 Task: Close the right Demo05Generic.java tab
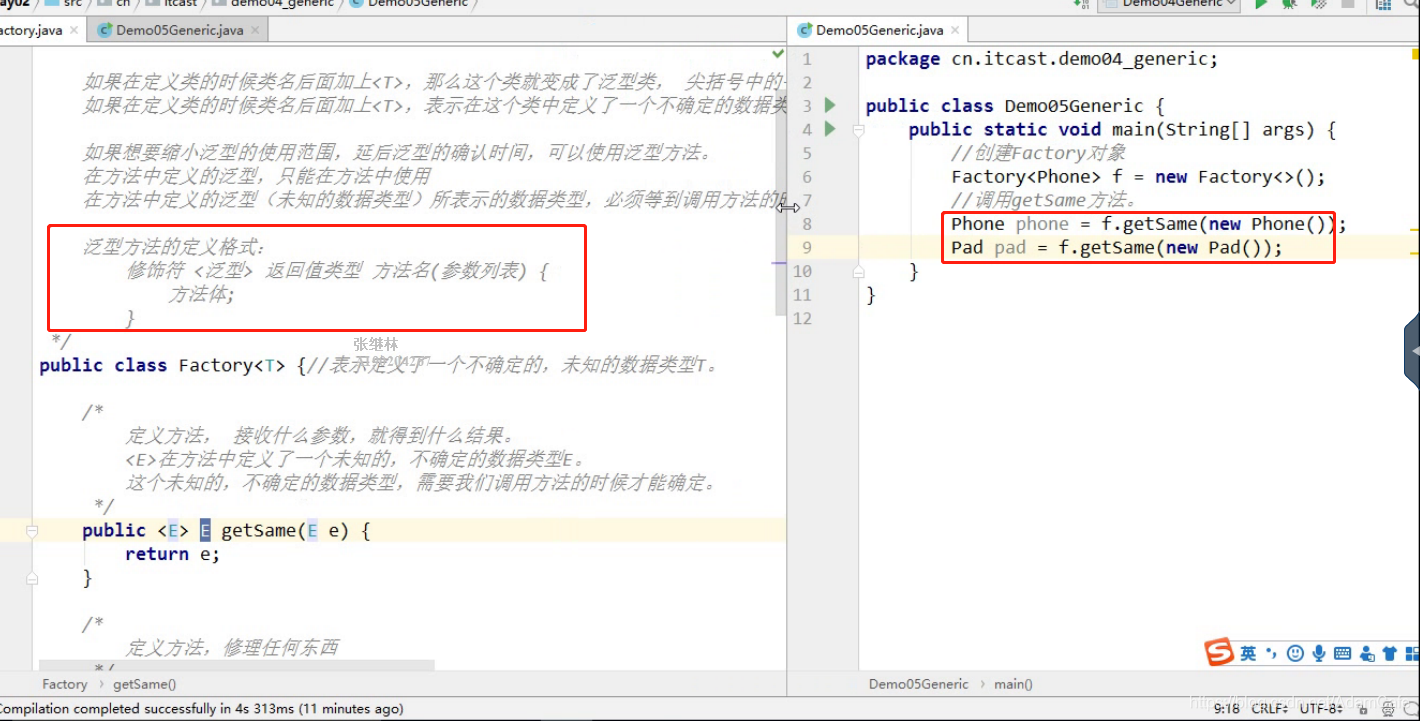click(x=955, y=30)
